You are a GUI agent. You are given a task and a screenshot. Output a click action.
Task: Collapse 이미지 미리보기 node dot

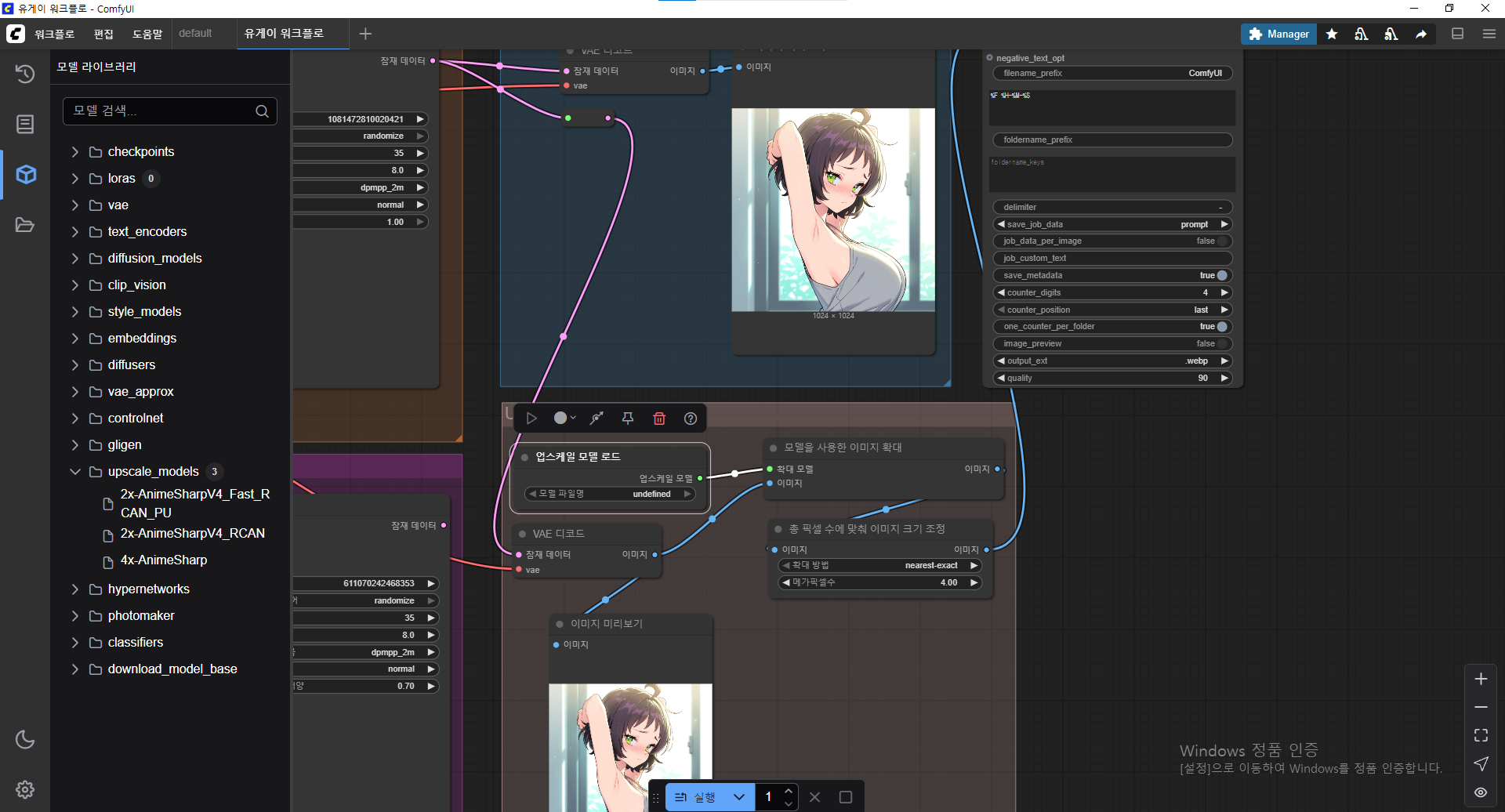tap(560, 624)
